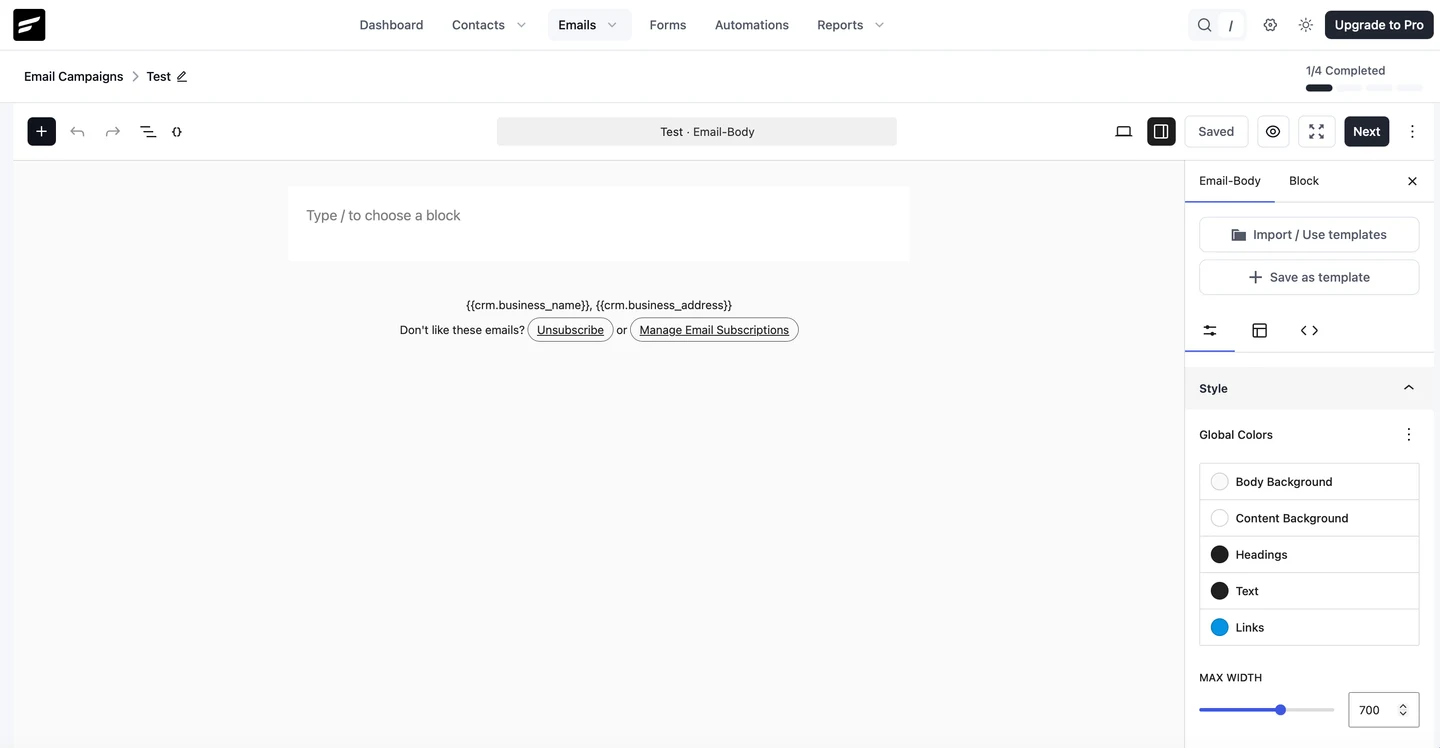Image resolution: width=1440 pixels, height=748 pixels.
Task: Open the Automations menu
Action: [752, 25]
